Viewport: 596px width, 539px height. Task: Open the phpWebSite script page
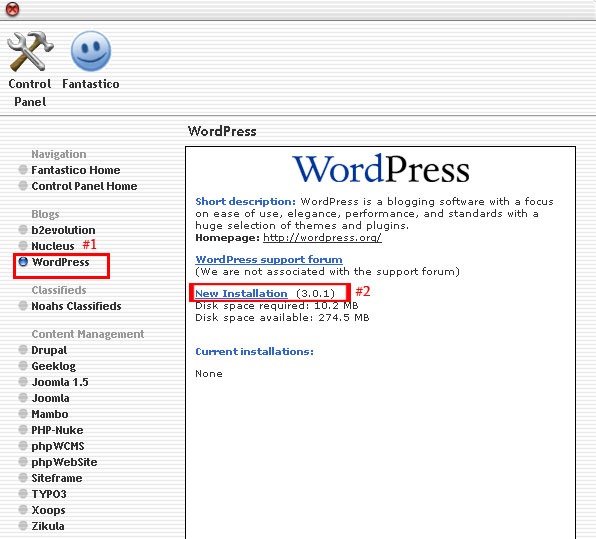click(x=64, y=462)
